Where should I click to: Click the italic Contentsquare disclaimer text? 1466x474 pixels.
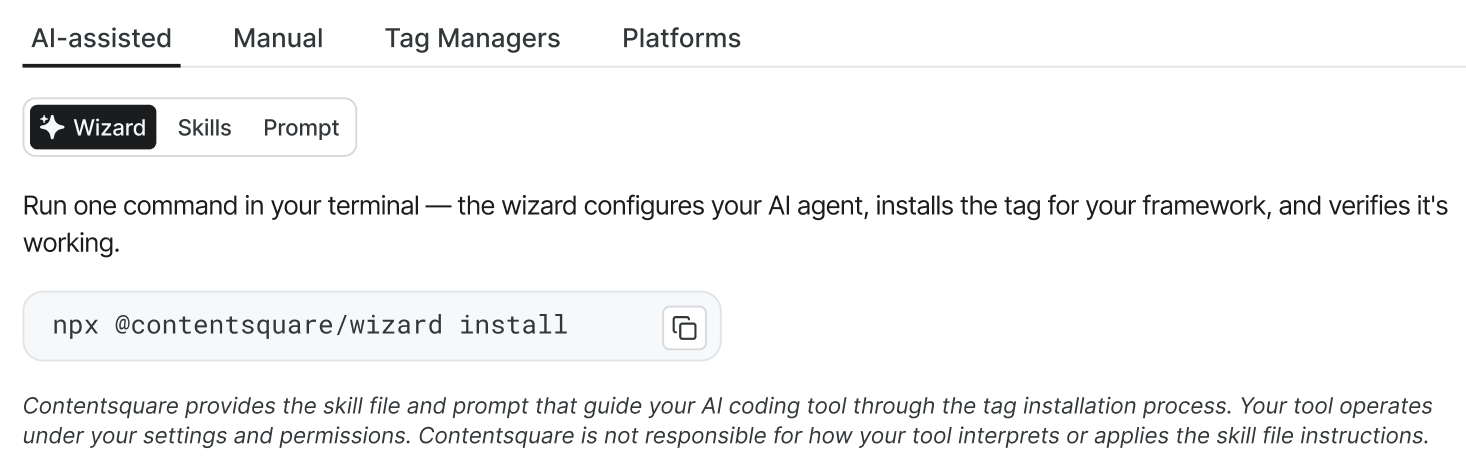pos(727,421)
